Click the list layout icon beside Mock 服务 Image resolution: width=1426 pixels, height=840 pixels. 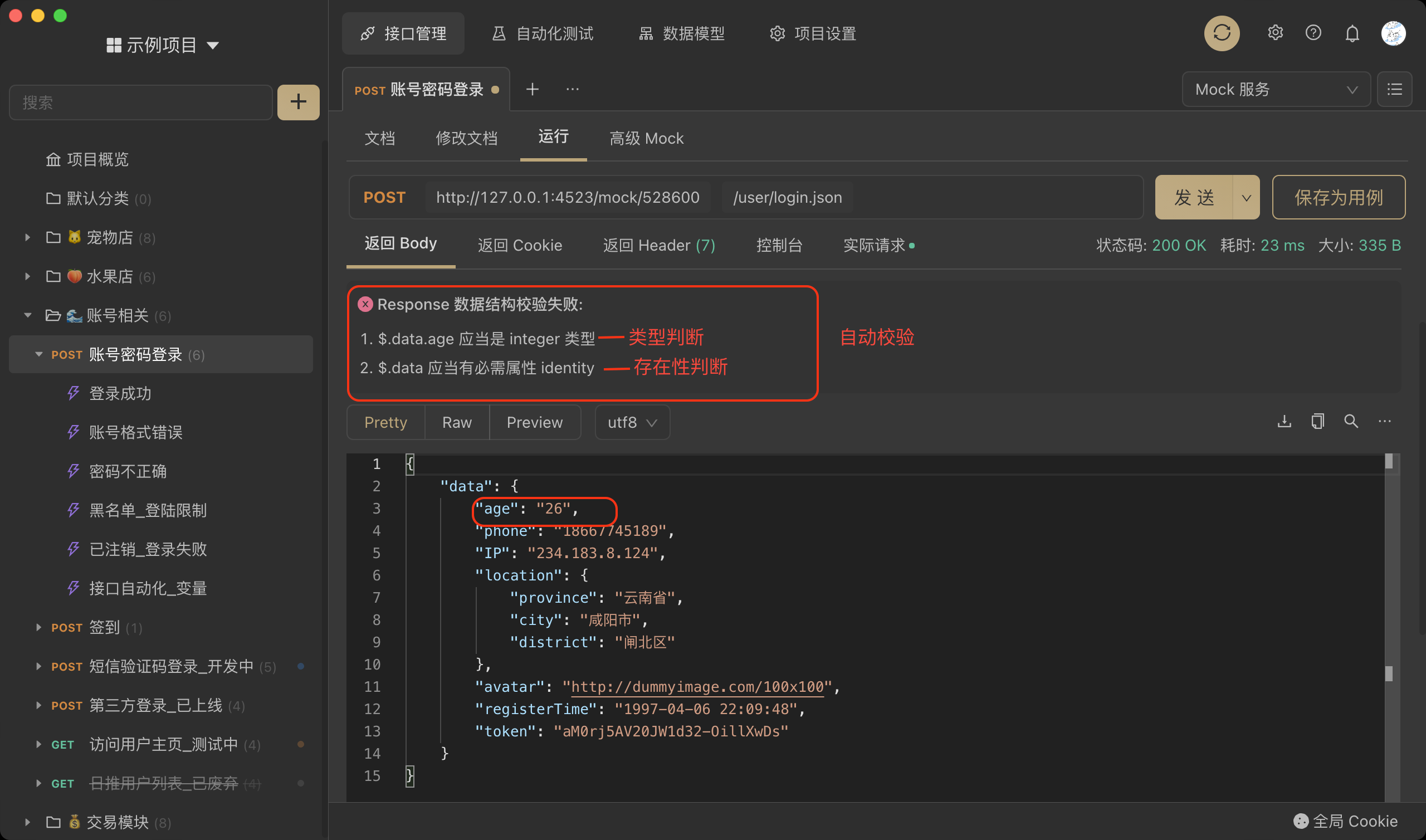pos(1394,90)
